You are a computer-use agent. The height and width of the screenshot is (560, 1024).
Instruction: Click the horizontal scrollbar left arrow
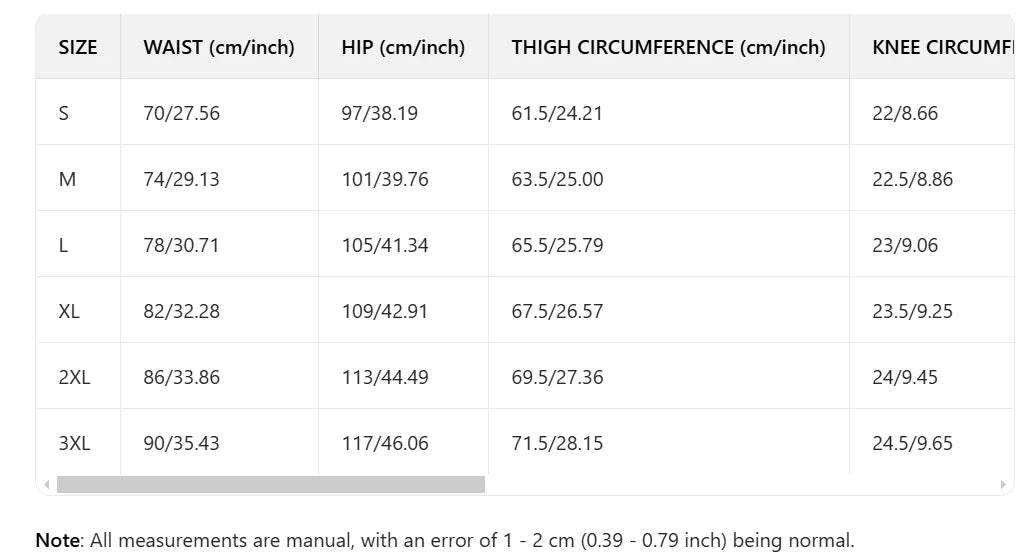[46, 485]
